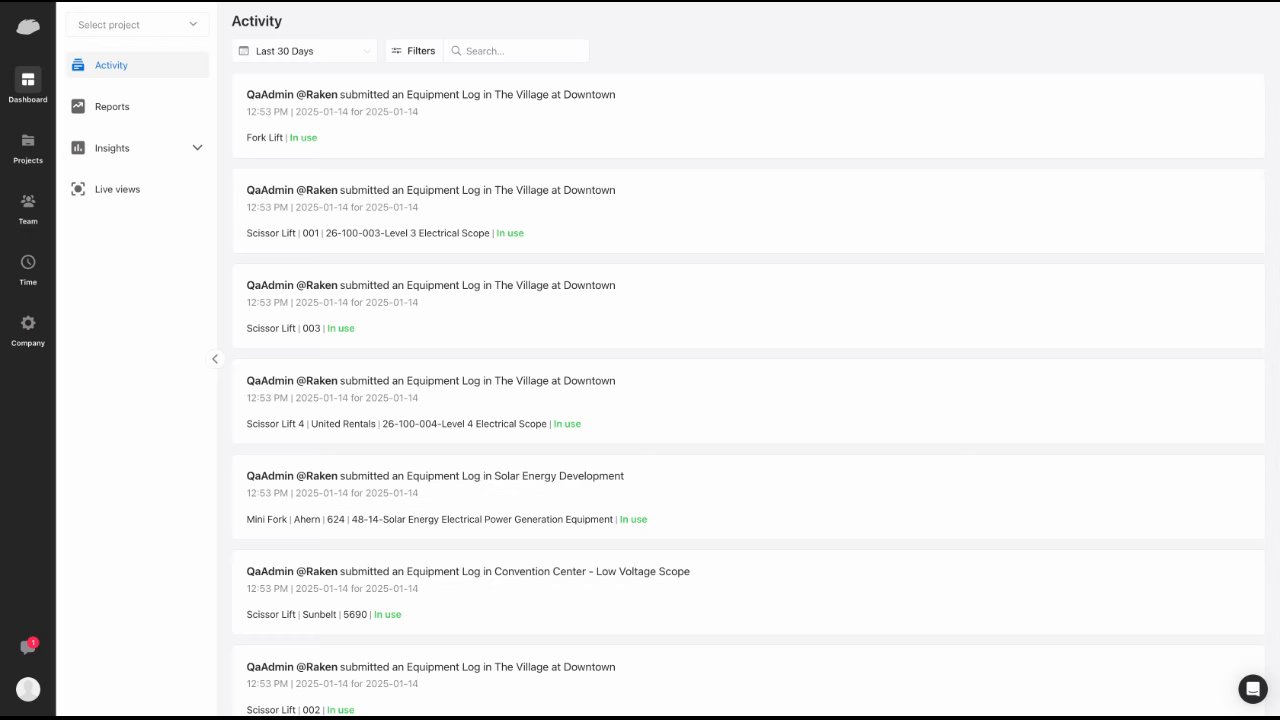The image size is (1280, 720).
Task: Open the Time clock section
Action: (28, 269)
